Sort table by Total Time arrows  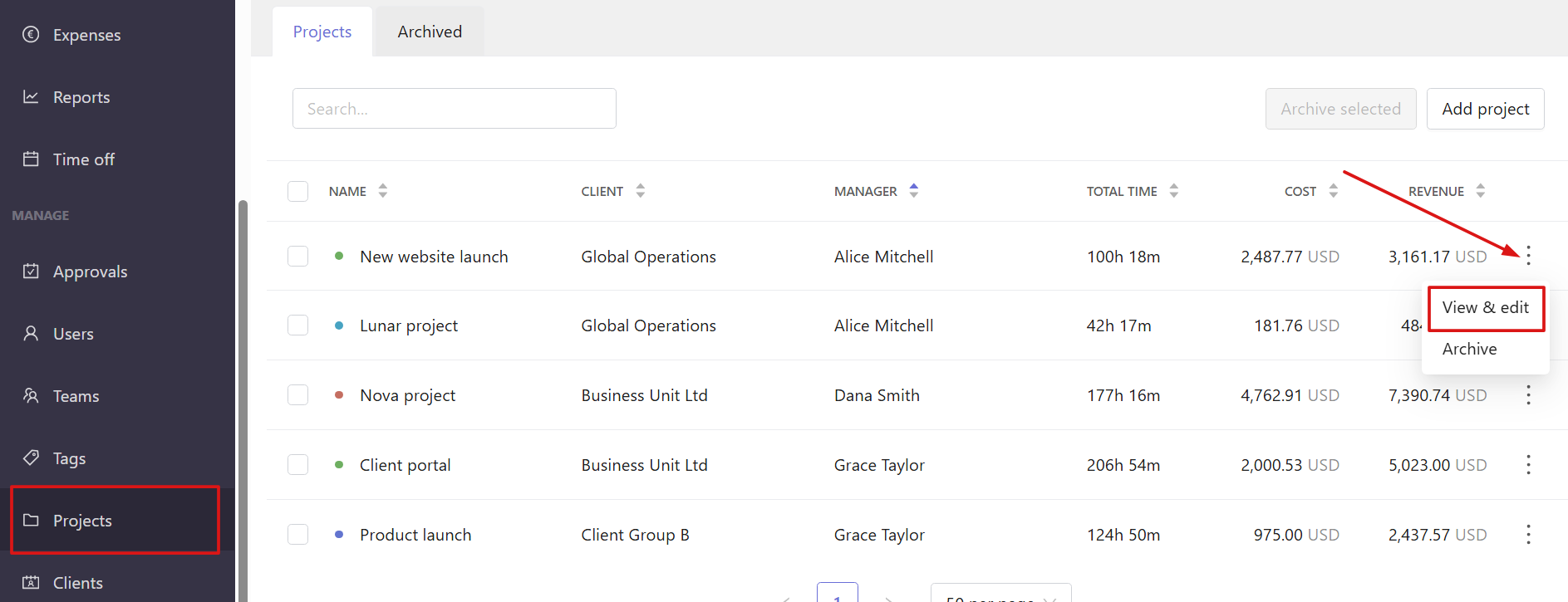[1174, 191]
